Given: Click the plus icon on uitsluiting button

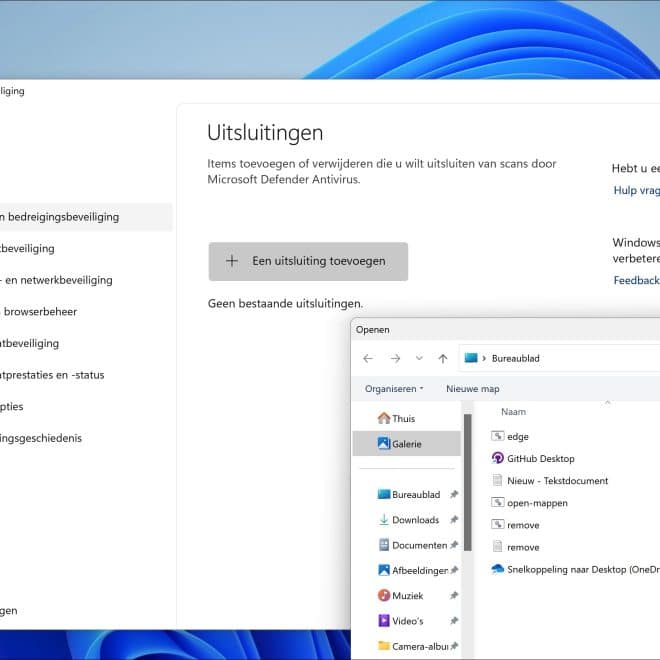Looking at the screenshot, I should (x=232, y=261).
